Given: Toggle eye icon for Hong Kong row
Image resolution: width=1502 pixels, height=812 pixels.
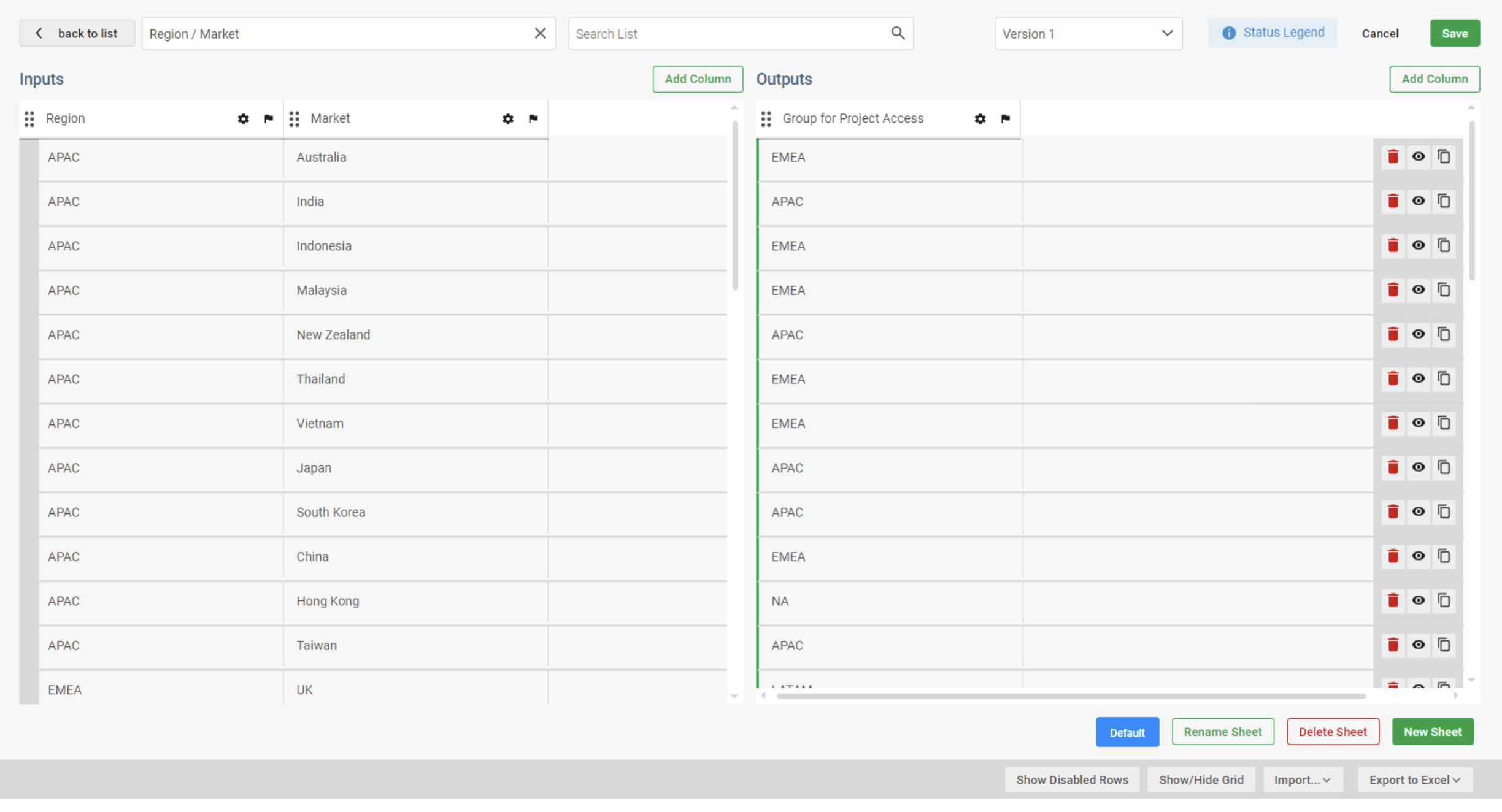Looking at the screenshot, I should pyautogui.click(x=1419, y=600).
